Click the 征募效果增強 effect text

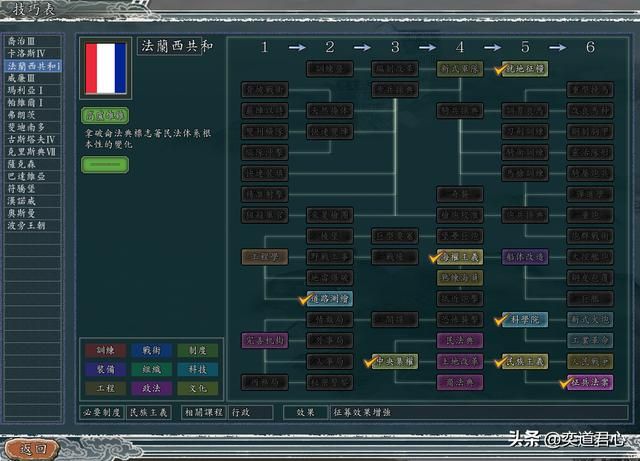(362, 412)
